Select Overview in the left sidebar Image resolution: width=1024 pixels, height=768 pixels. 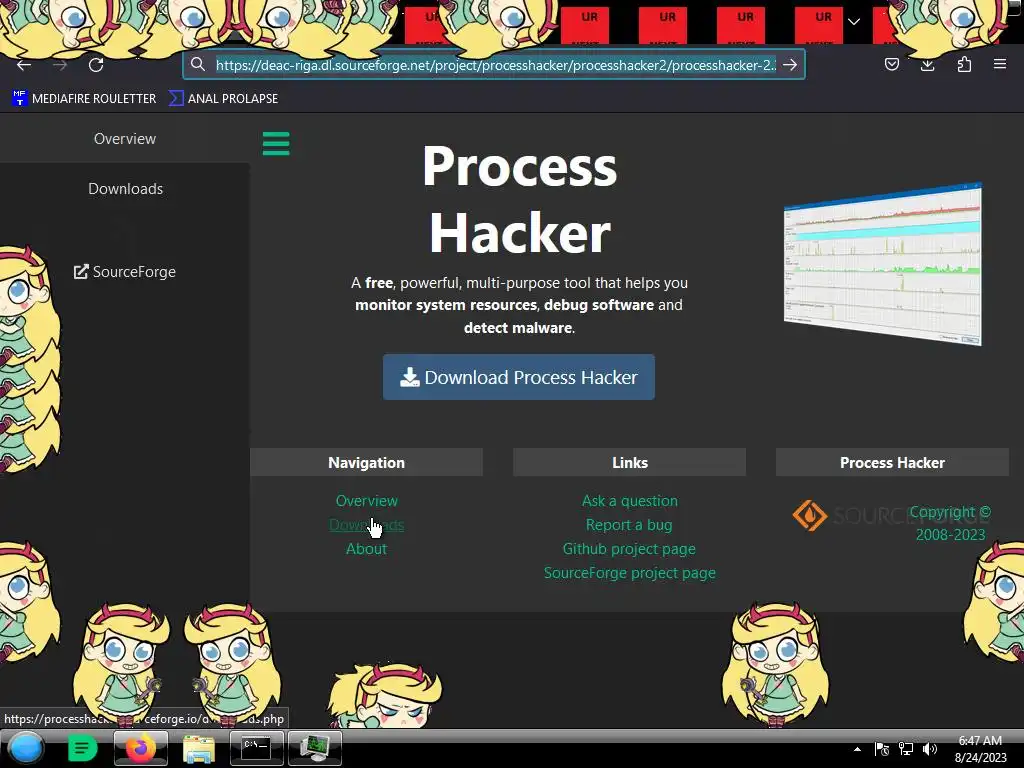pyautogui.click(x=125, y=138)
